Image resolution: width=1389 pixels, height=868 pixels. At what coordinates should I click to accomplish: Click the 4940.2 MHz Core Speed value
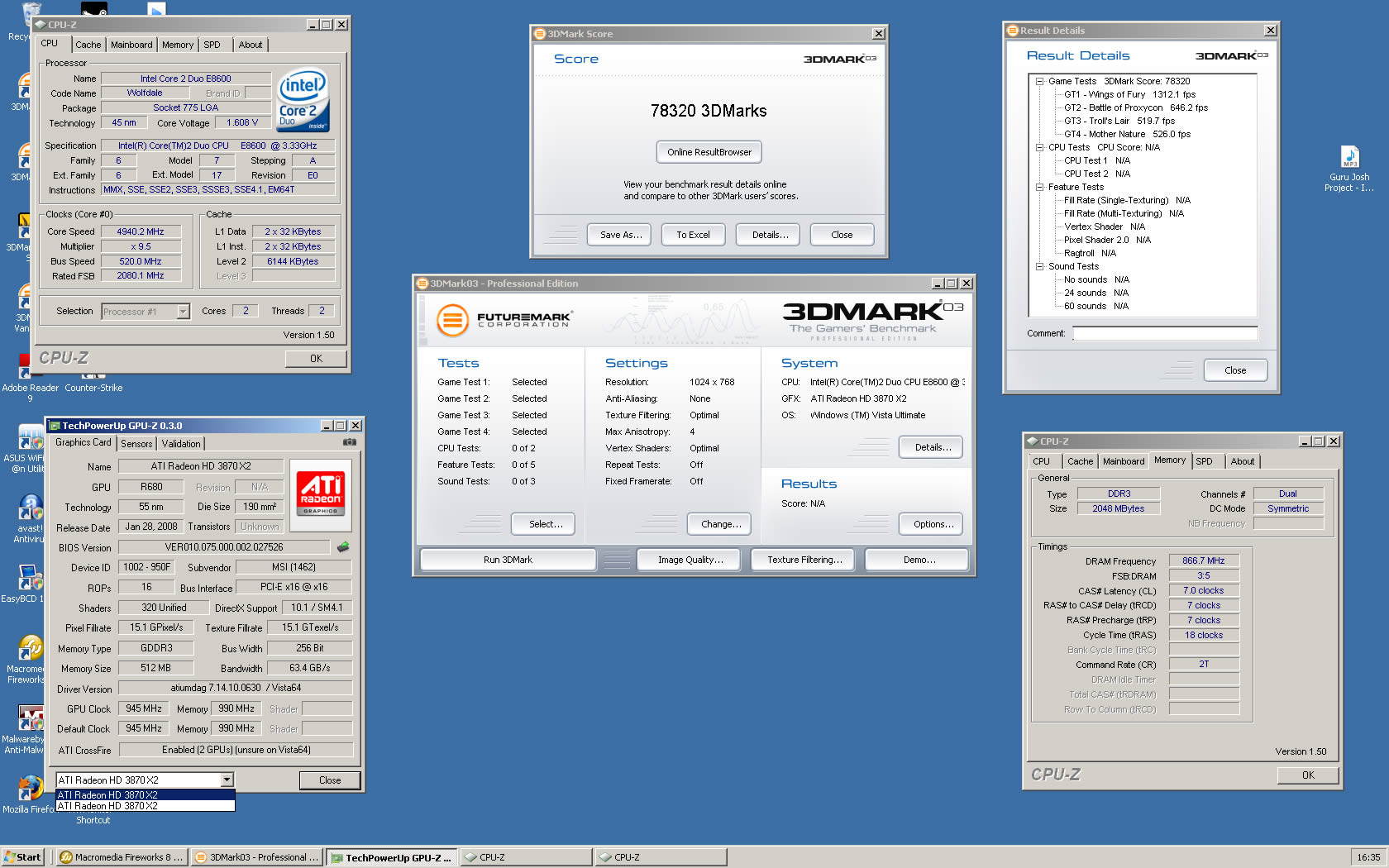[x=140, y=231]
